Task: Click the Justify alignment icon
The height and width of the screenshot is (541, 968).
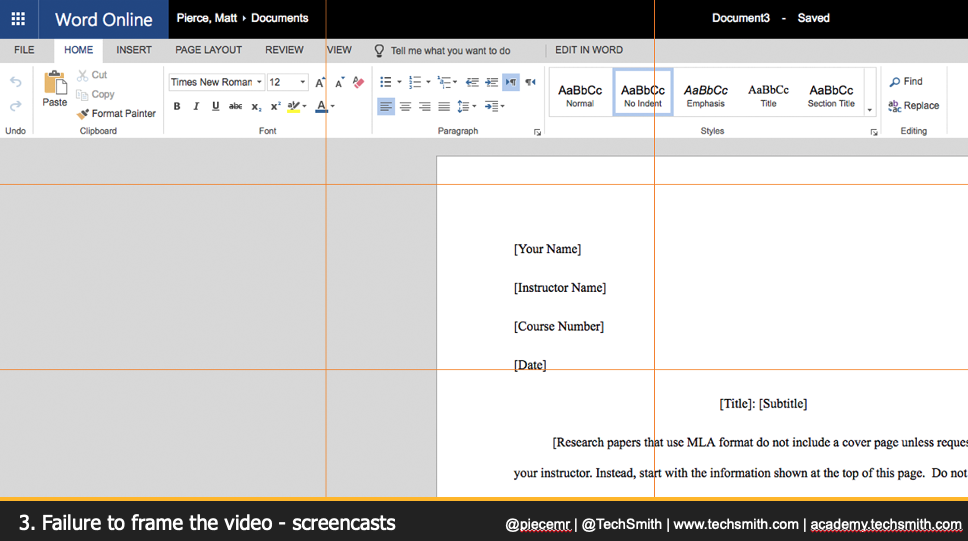Action: click(444, 107)
